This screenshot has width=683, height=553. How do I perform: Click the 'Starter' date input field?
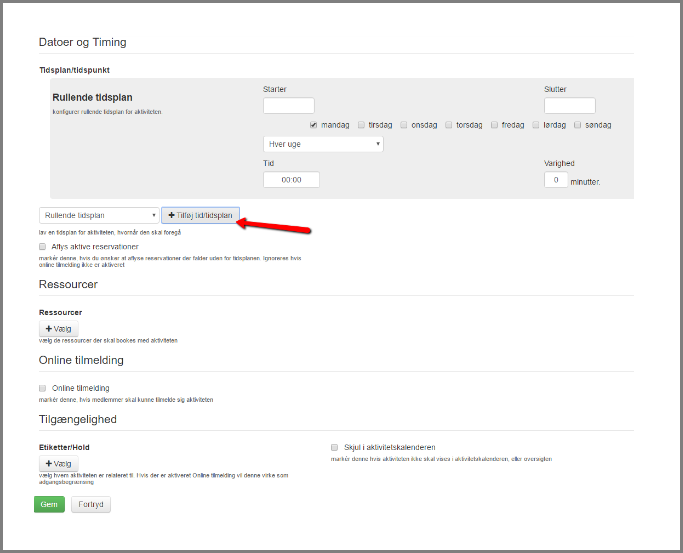[289, 105]
